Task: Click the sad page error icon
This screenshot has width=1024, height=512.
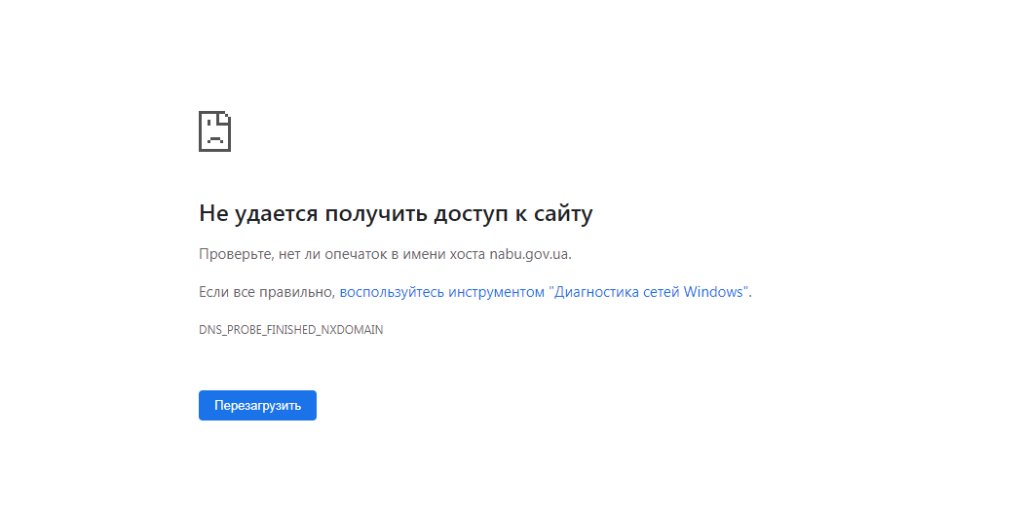Action: click(x=215, y=131)
